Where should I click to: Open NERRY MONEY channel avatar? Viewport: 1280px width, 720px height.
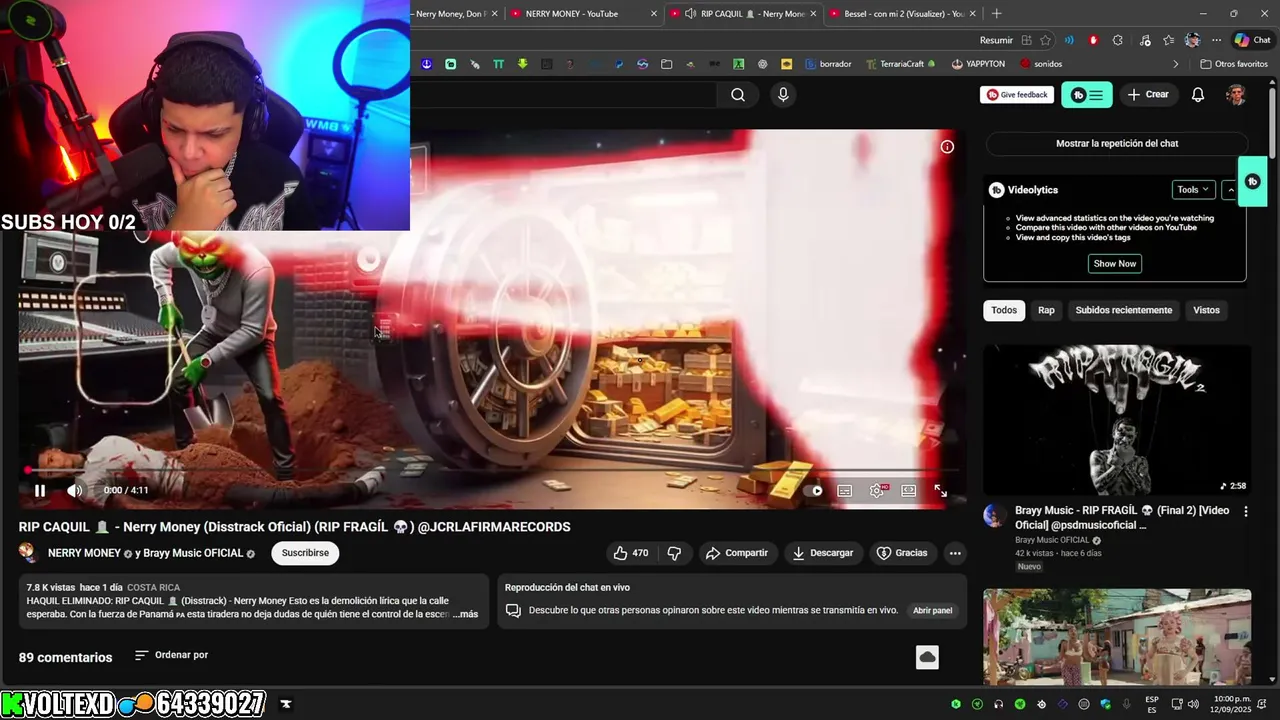28,553
